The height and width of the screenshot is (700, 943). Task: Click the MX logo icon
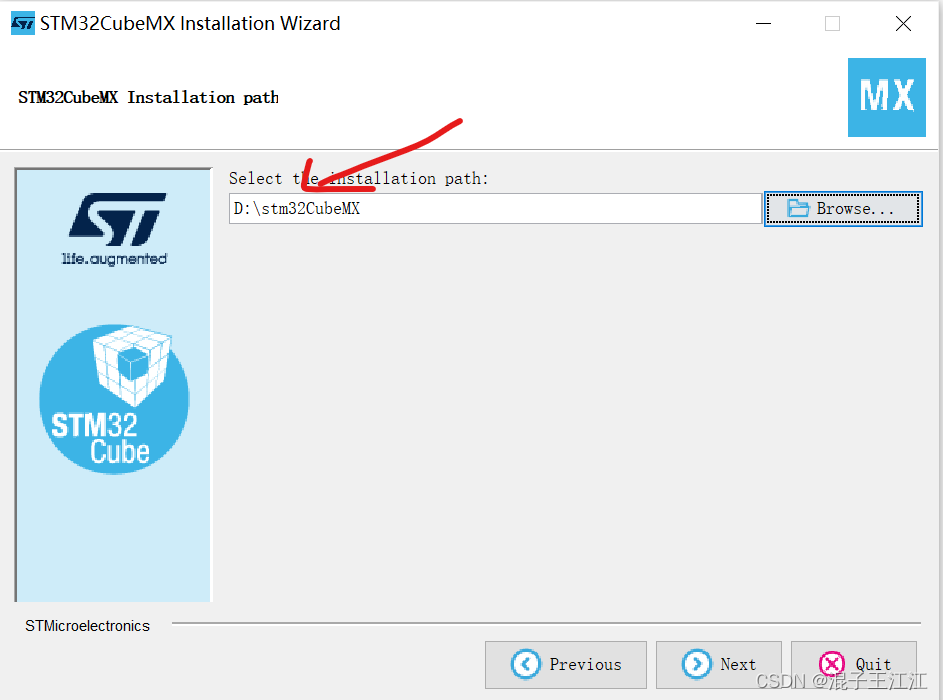coord(886,97)
